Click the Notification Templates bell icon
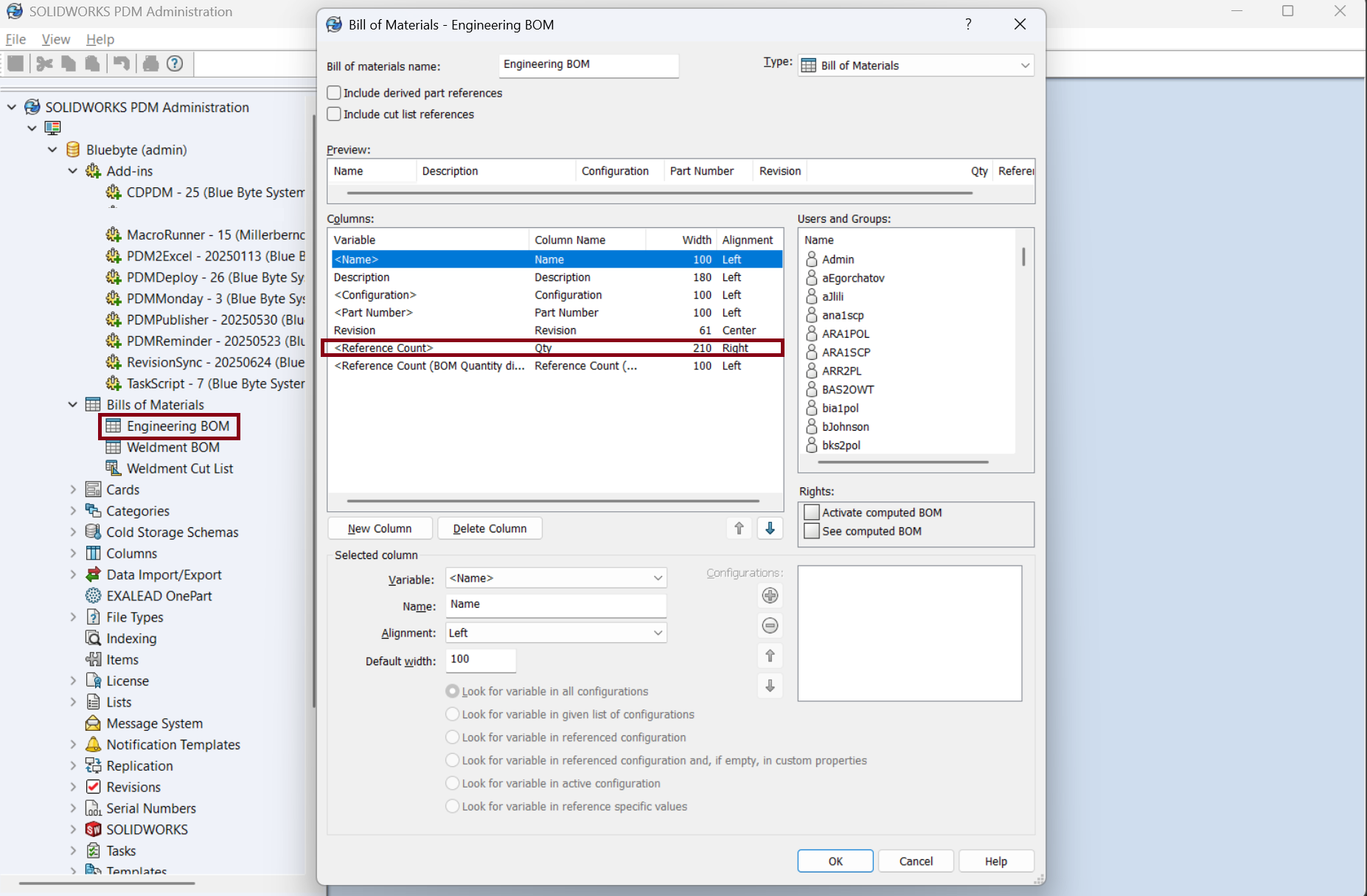 93,745
